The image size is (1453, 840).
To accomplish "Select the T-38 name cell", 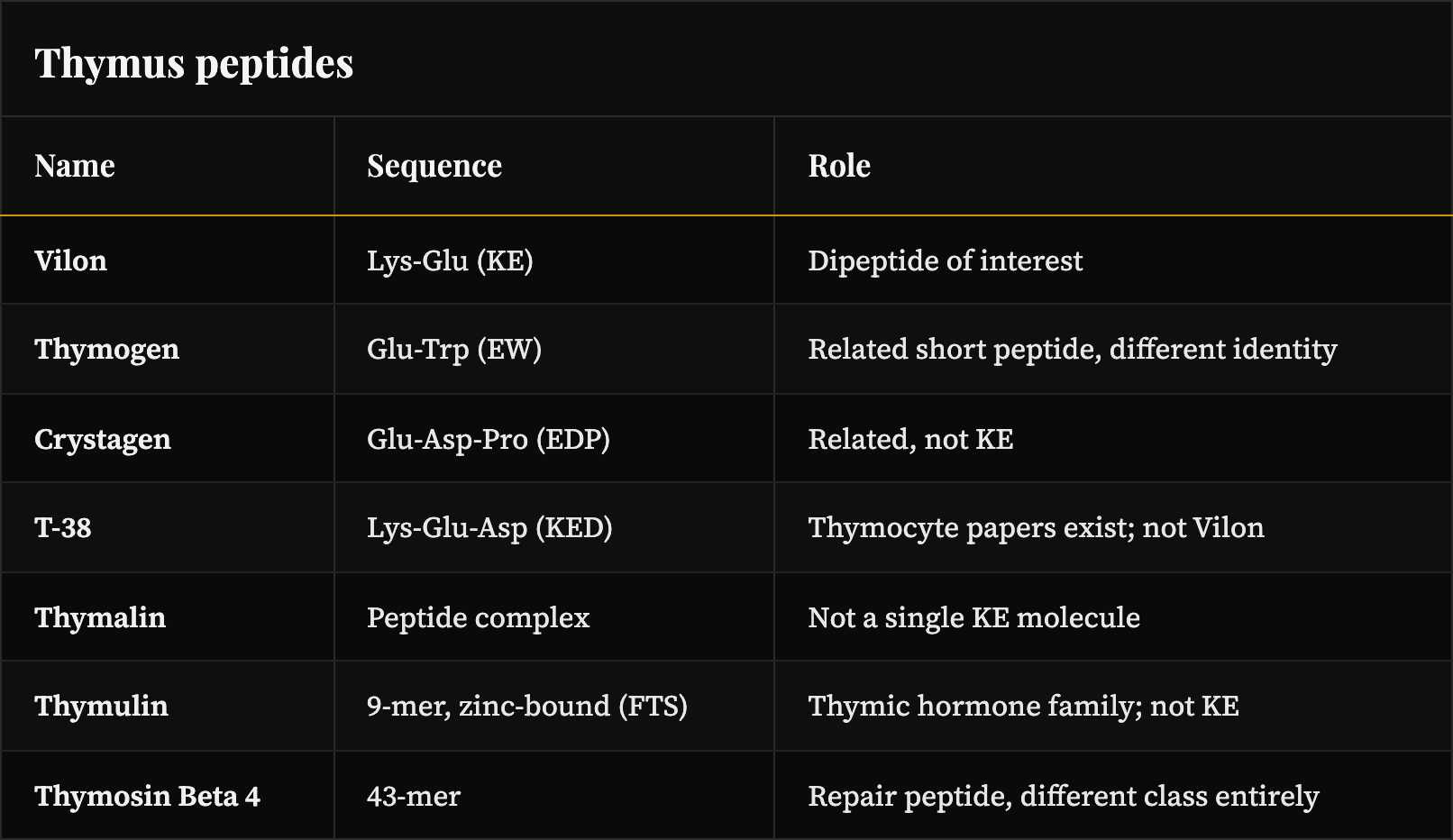I will (x=167, y=527).
